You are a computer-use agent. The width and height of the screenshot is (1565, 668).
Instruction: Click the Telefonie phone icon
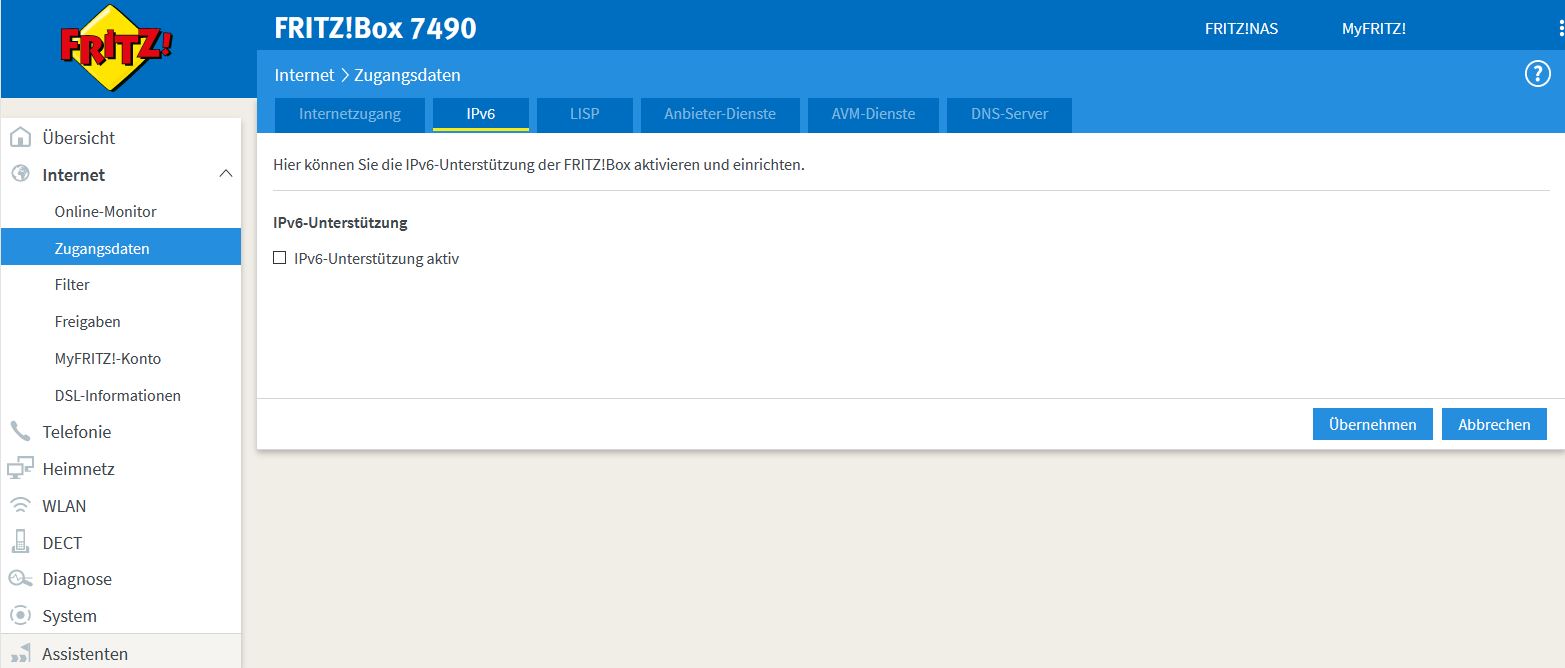click(20, 431)
